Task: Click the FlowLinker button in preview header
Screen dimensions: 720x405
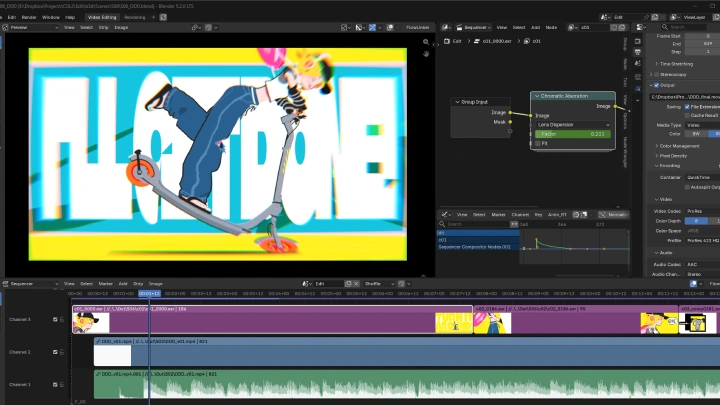Action: (417, 28)
